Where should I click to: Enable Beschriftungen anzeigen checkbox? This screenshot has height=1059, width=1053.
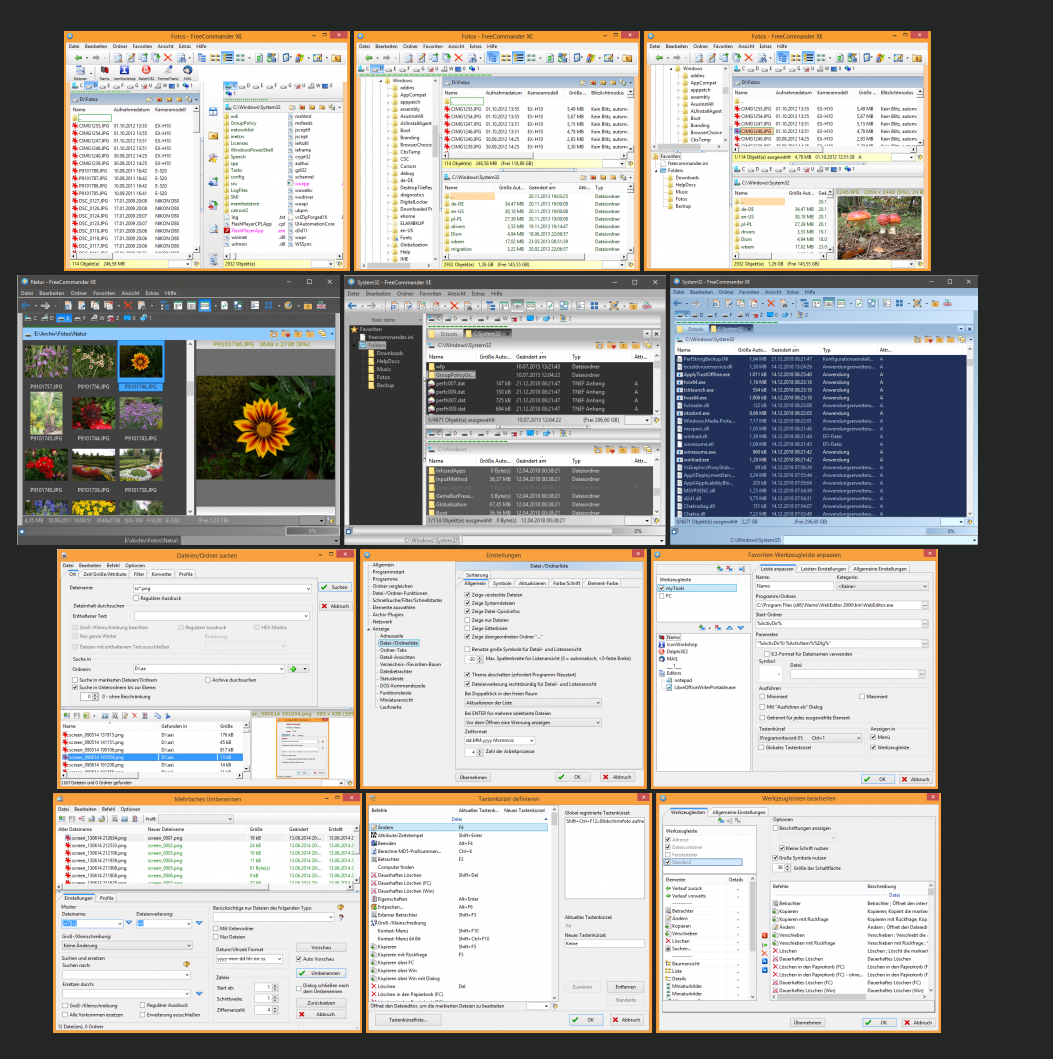click(x=775, y=828)
